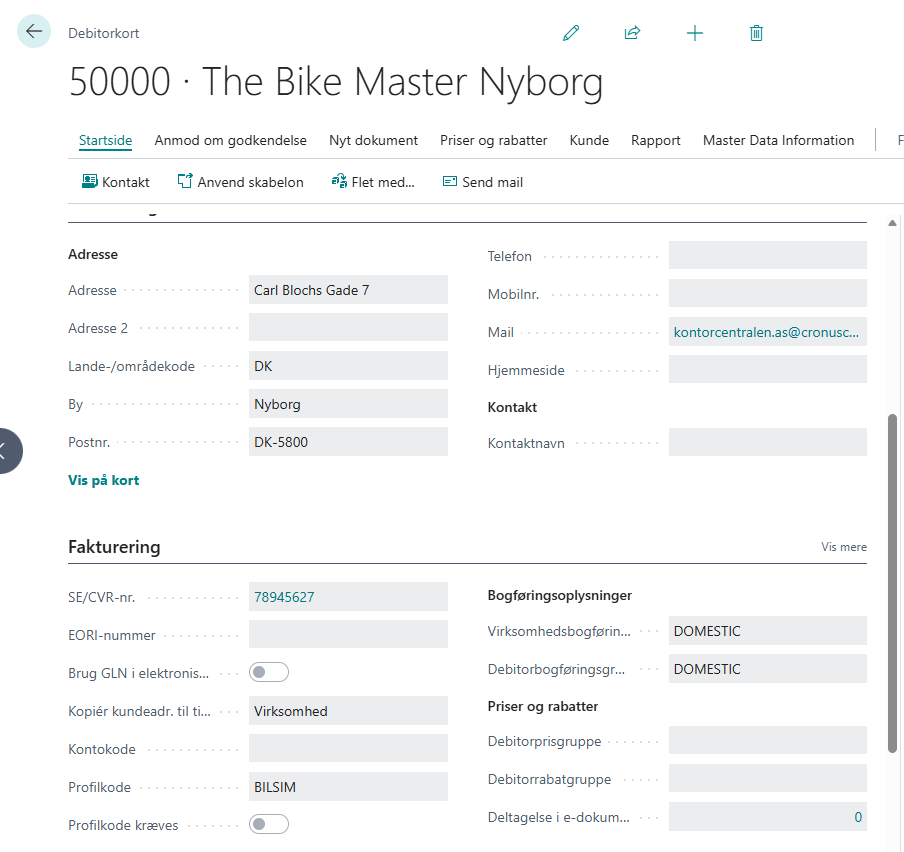Open the Debitorbogføringsgruppe field showing DOMESTIC

pos(768,669)
